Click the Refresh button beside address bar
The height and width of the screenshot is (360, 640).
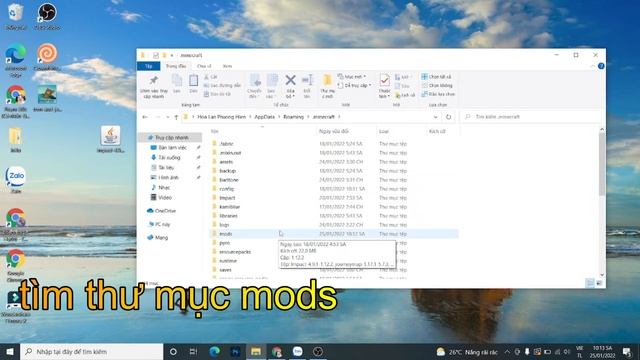pyautogui.click(x=449, y=117)
